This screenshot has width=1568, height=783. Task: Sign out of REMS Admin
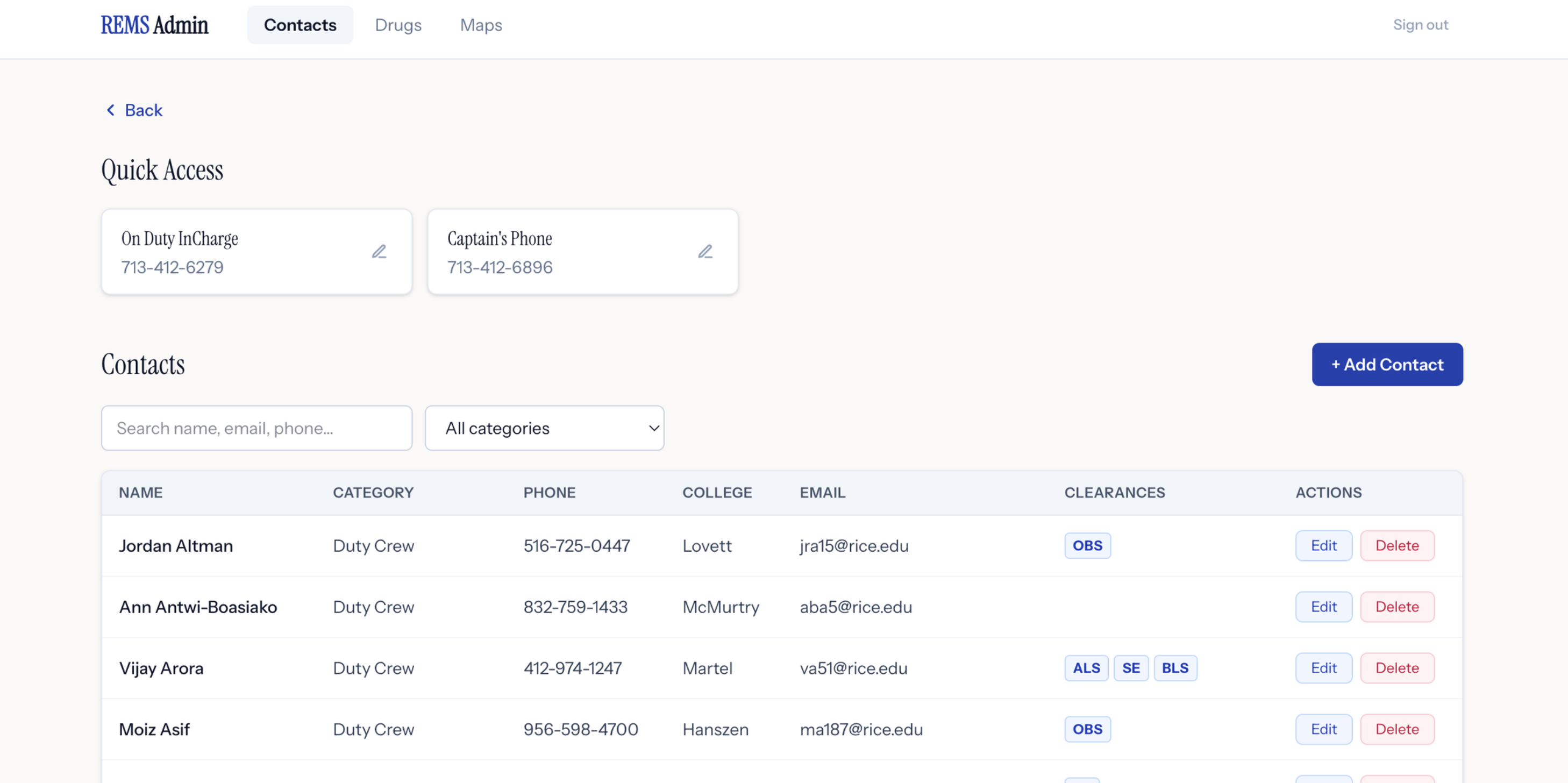click(1420, 25)
